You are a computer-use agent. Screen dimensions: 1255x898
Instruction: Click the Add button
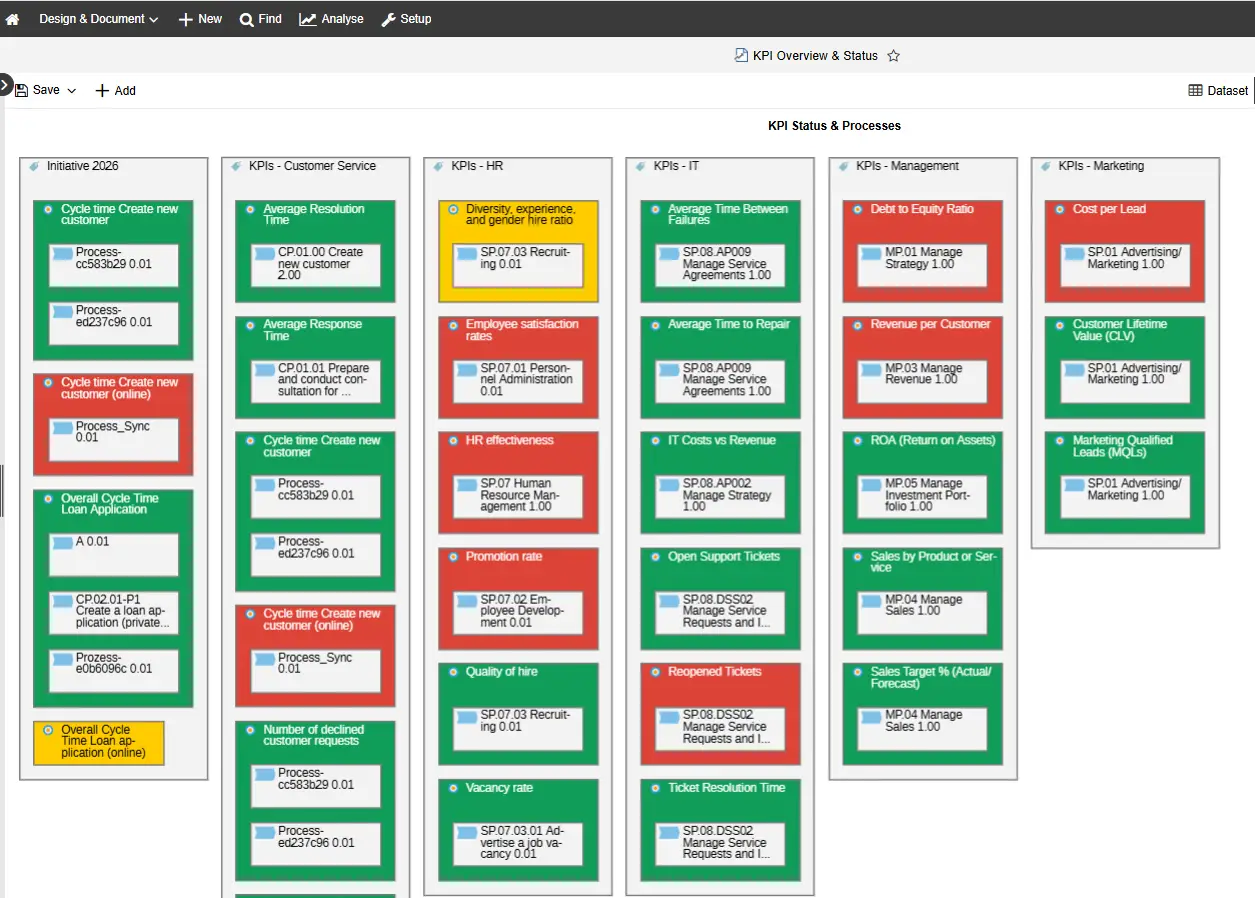(115, 90)
